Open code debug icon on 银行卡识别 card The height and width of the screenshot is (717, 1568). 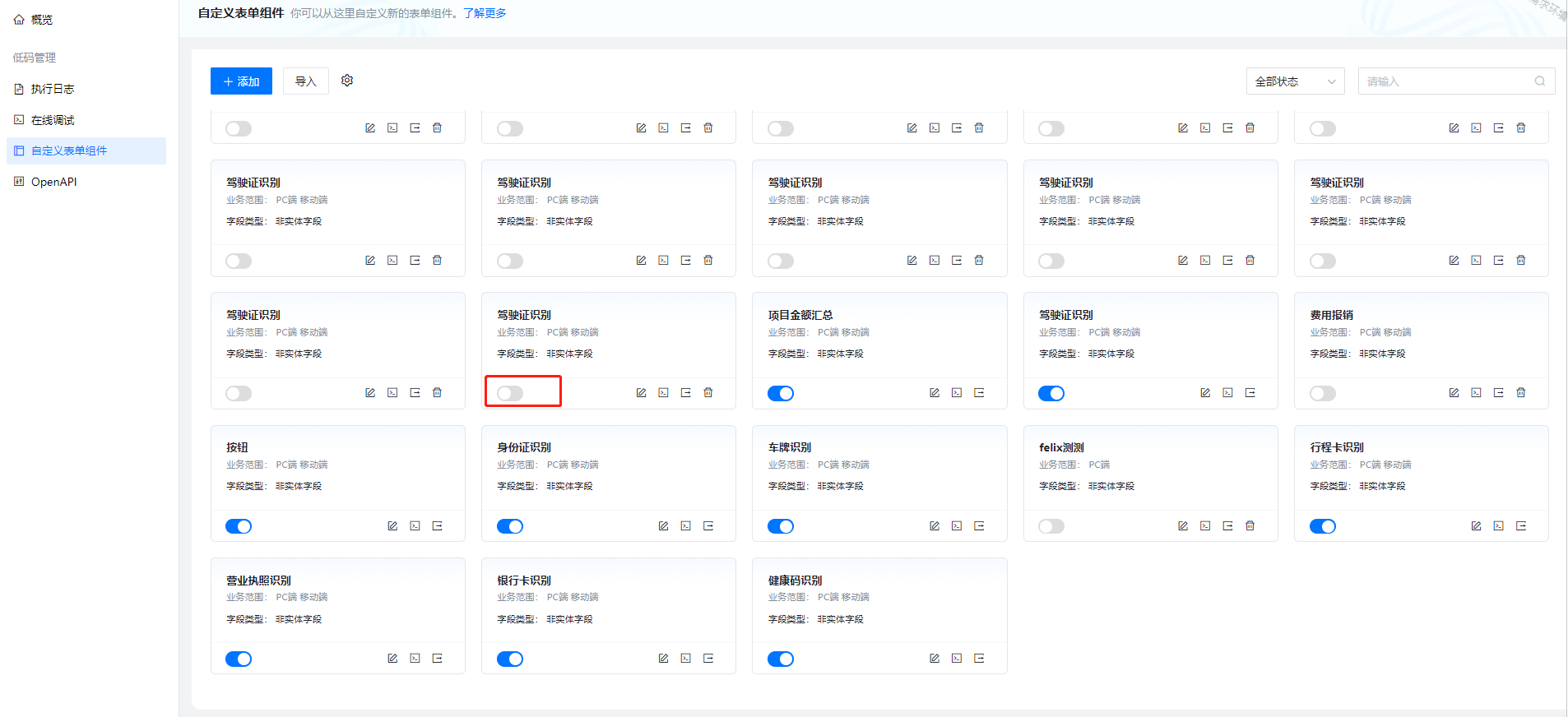(685, 659)
